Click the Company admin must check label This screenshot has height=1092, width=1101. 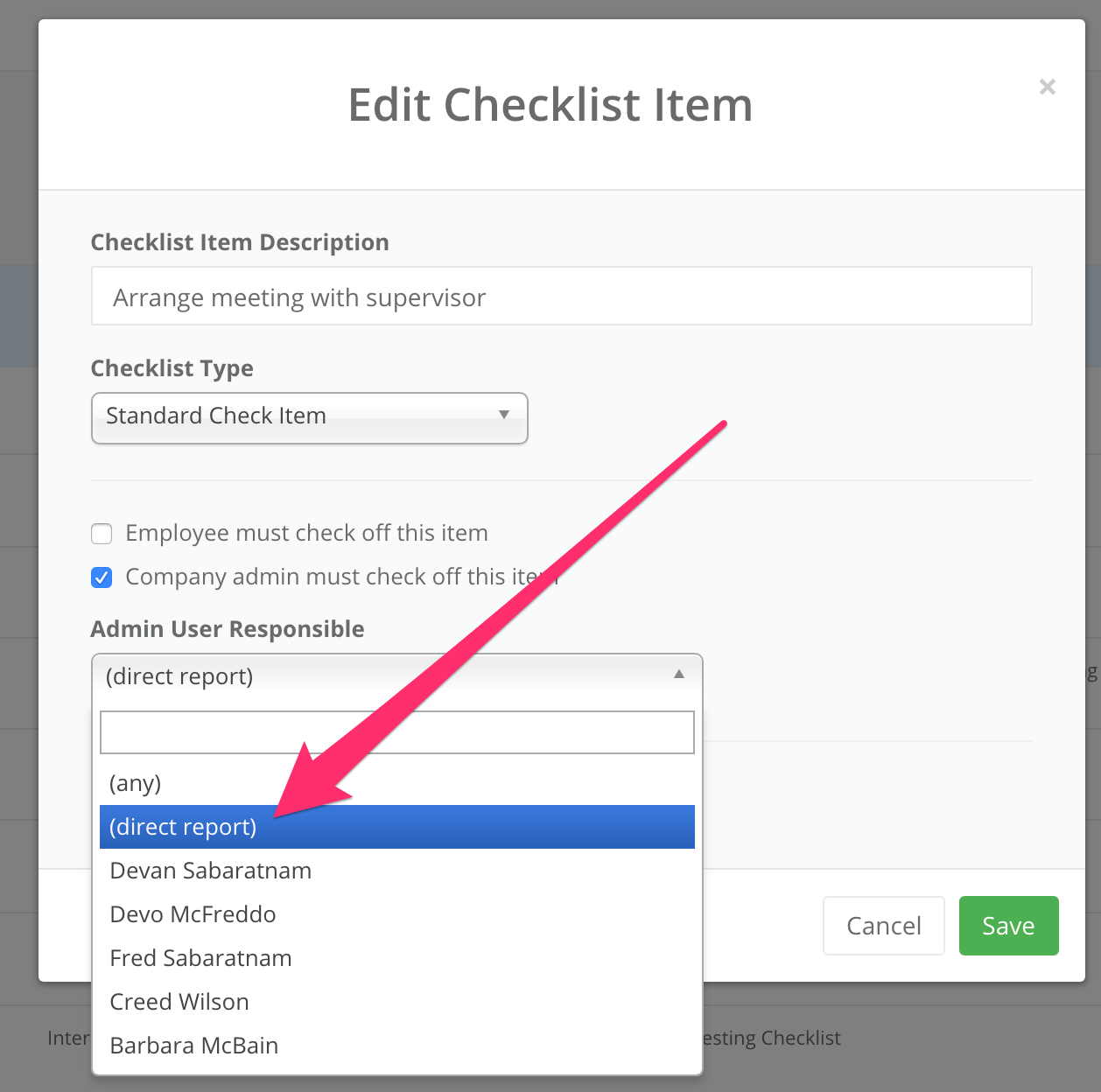pyautogui.click(x=341, y=577)
